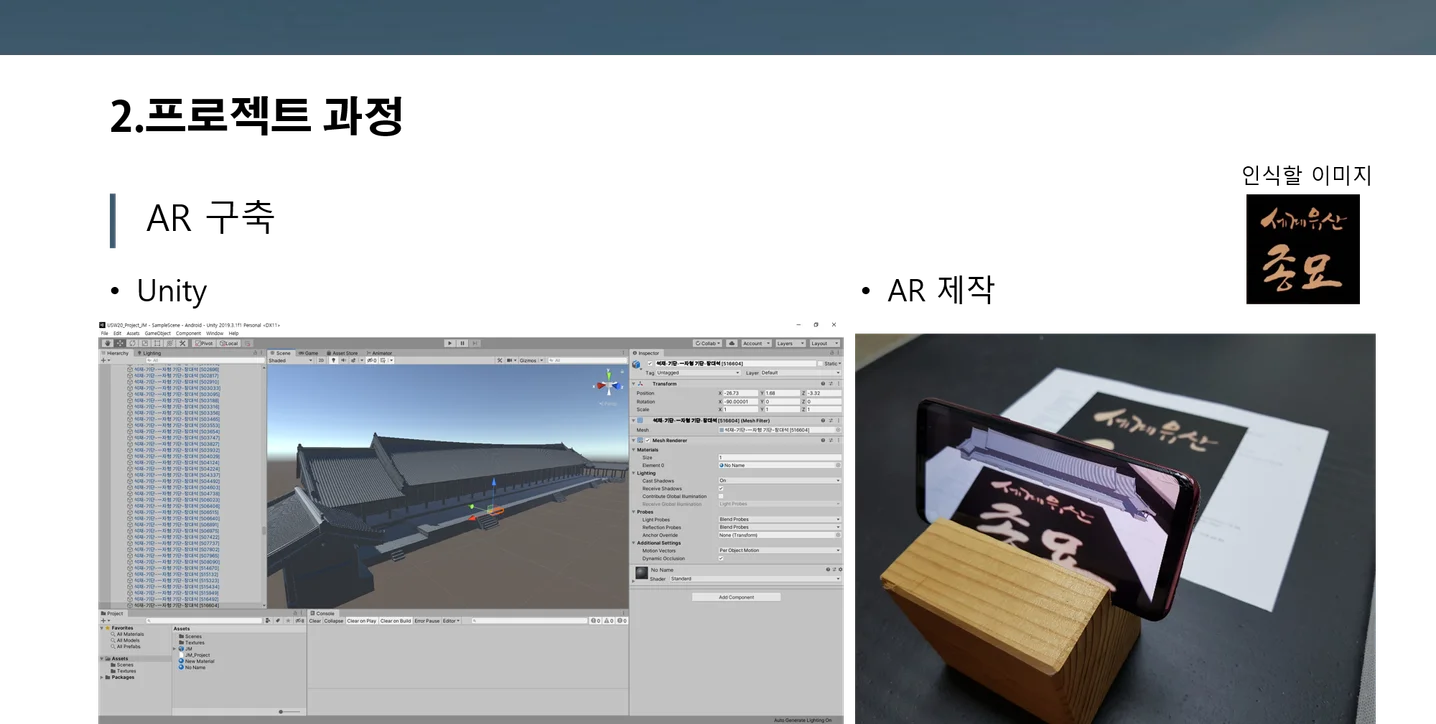Toggle the Receive Shadows checkbox
The height and width of the screenshot is (724, 1436).
click(721, 489)
